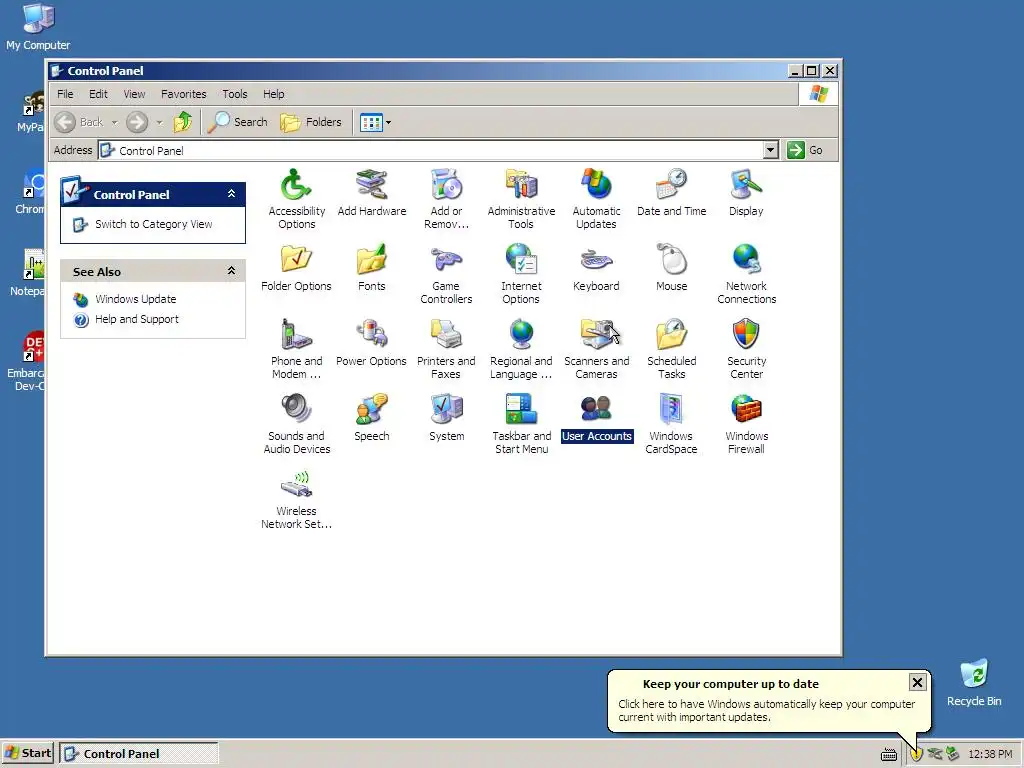The width and height of the screenshot is (1024, 768).
Task: Click the Start button
Action: tap(28, 753)
